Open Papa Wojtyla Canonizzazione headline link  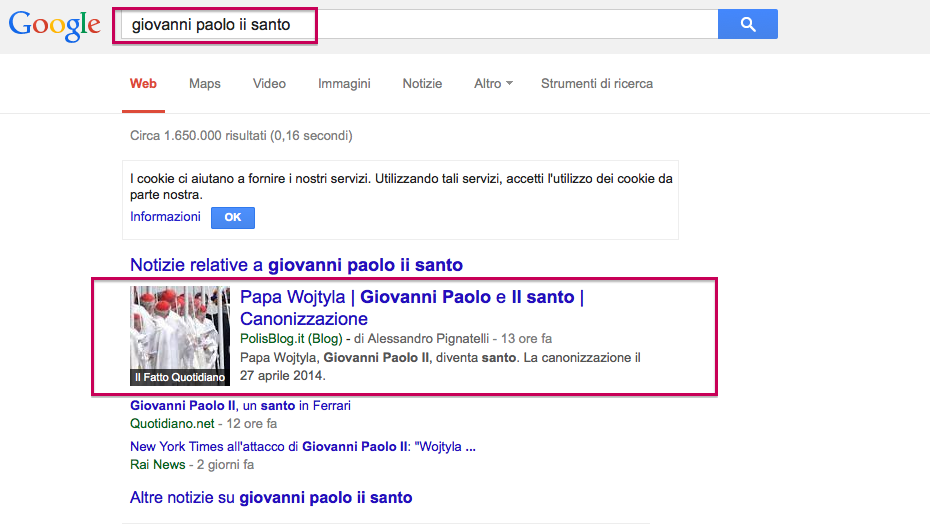click(x=412, y=308)
